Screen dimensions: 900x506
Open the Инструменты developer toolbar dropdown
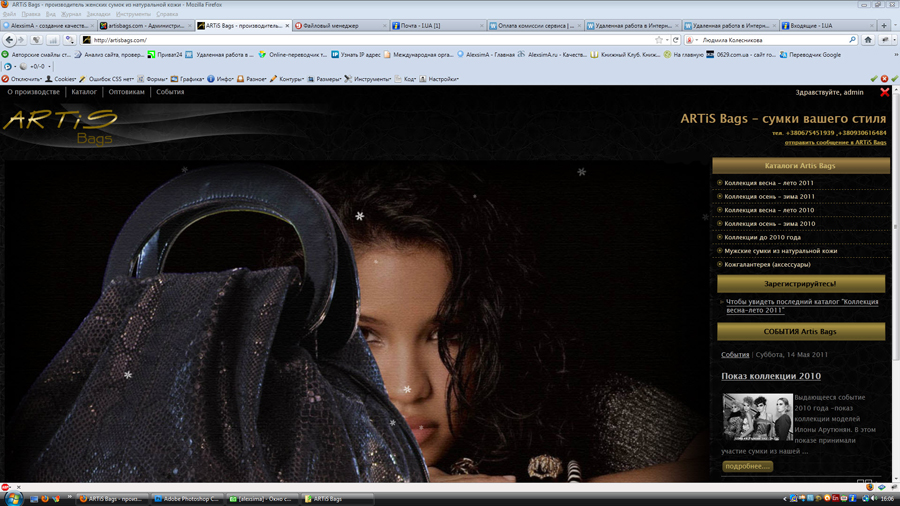(368, 79)
